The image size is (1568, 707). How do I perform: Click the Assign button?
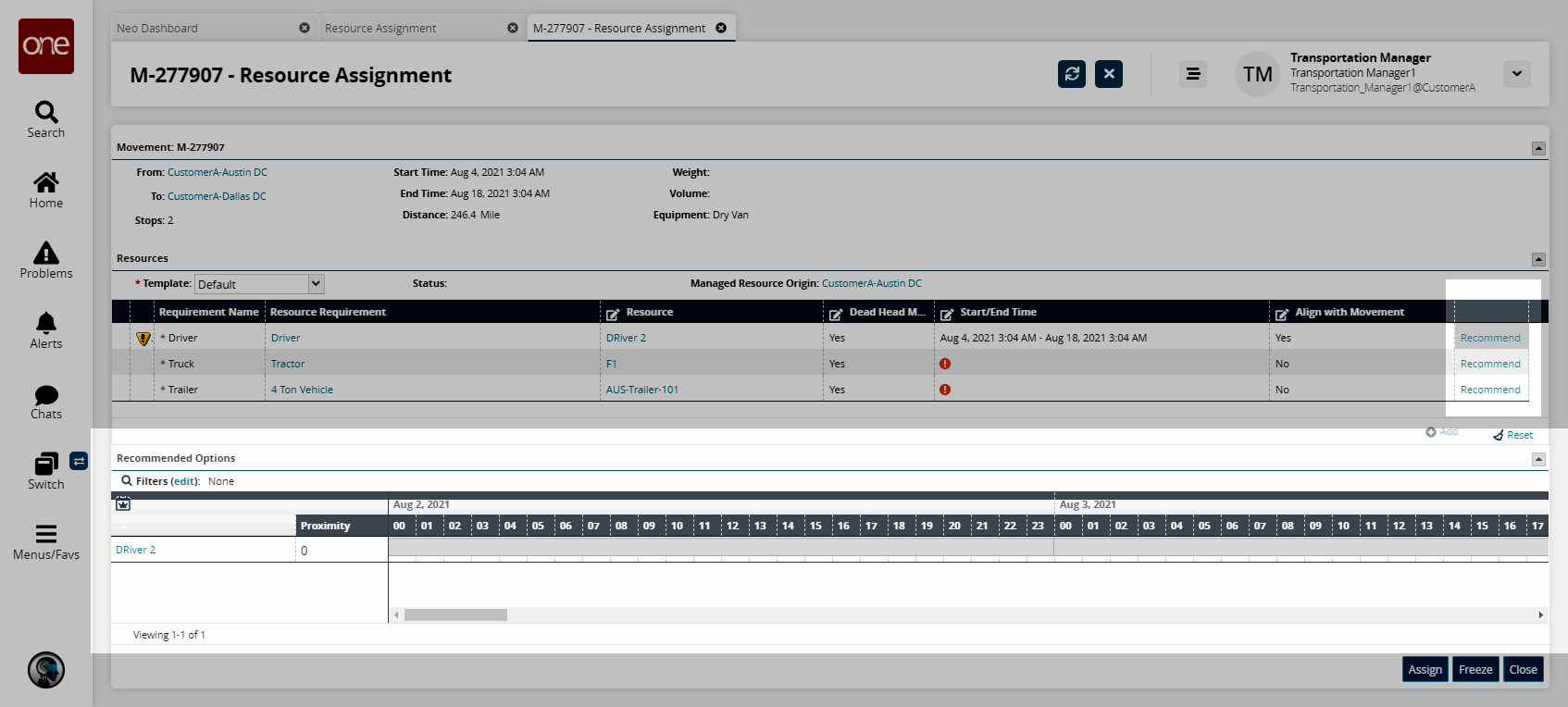(1425, 669)
